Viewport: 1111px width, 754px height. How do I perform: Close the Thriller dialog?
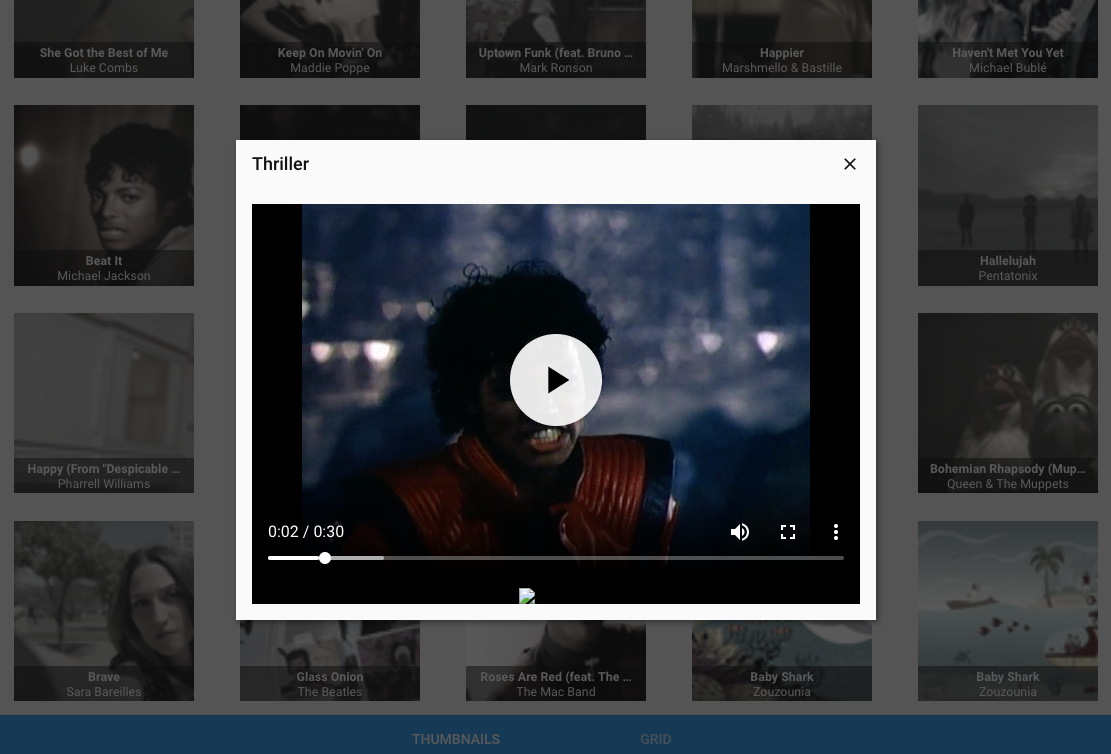coord(850,164)
